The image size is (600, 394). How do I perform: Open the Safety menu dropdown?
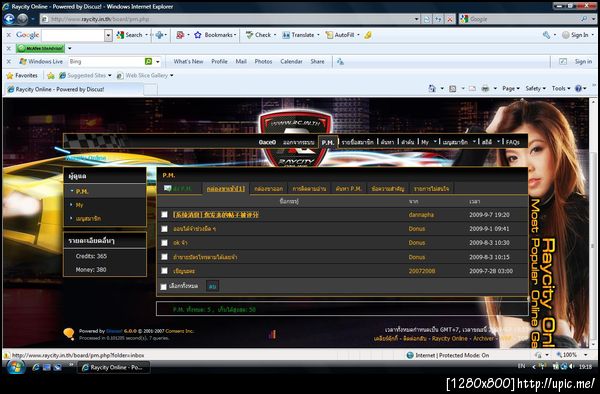tap(535, 88)
